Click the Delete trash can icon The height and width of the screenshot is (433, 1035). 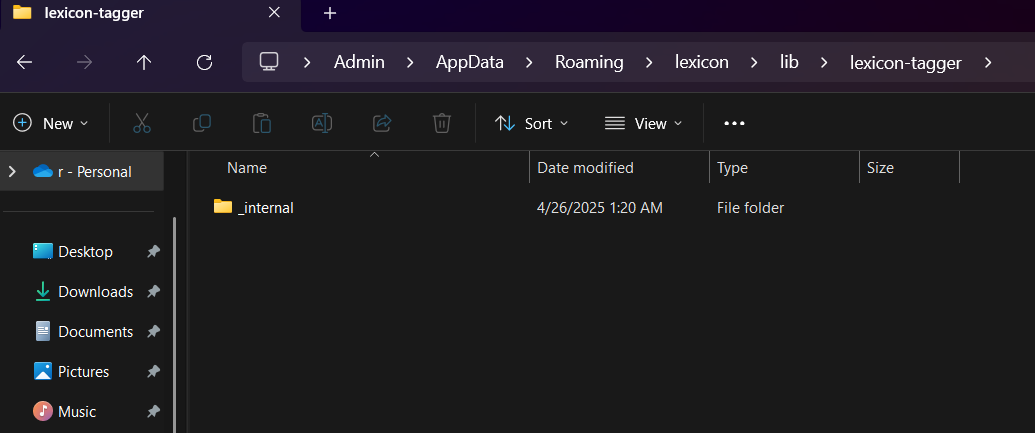pos(441,123)
